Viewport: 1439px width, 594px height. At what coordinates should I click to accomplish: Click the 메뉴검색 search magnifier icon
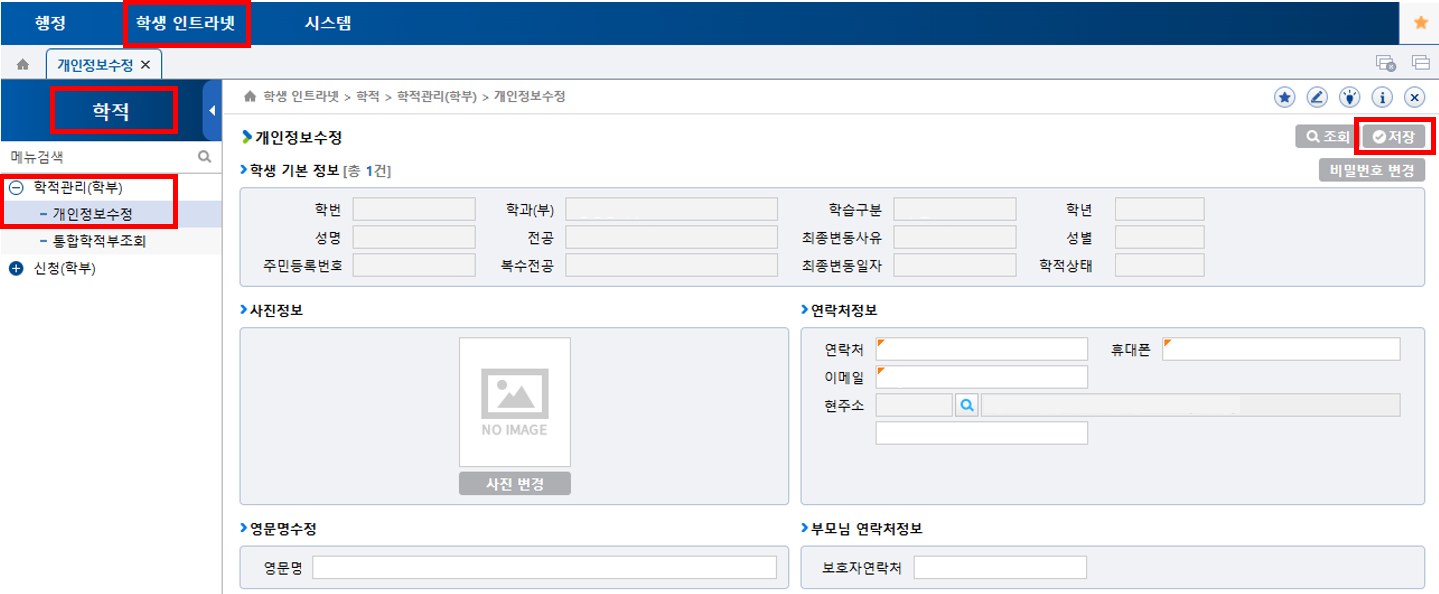204,157
